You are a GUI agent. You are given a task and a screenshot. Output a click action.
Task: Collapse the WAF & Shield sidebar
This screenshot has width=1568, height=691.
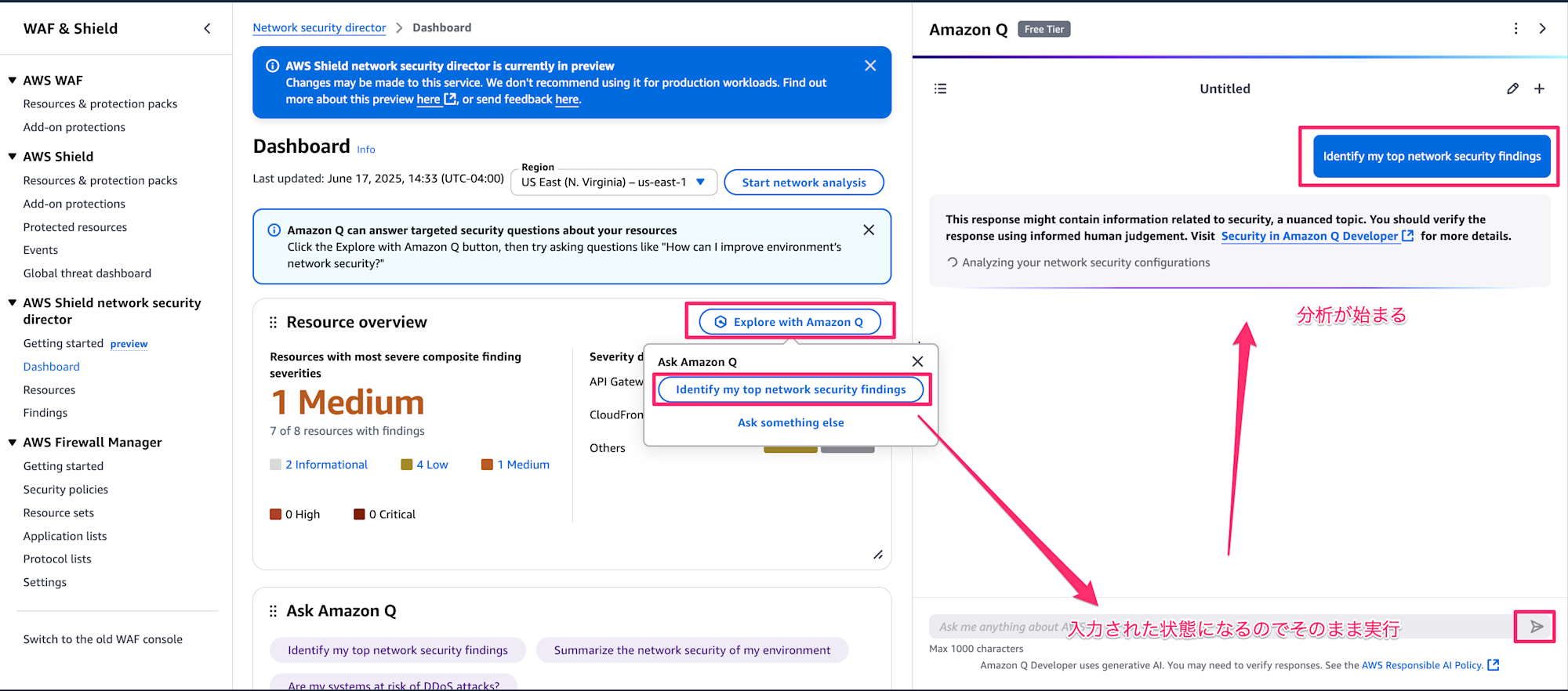pyautogui.click(x=207, y=29)
